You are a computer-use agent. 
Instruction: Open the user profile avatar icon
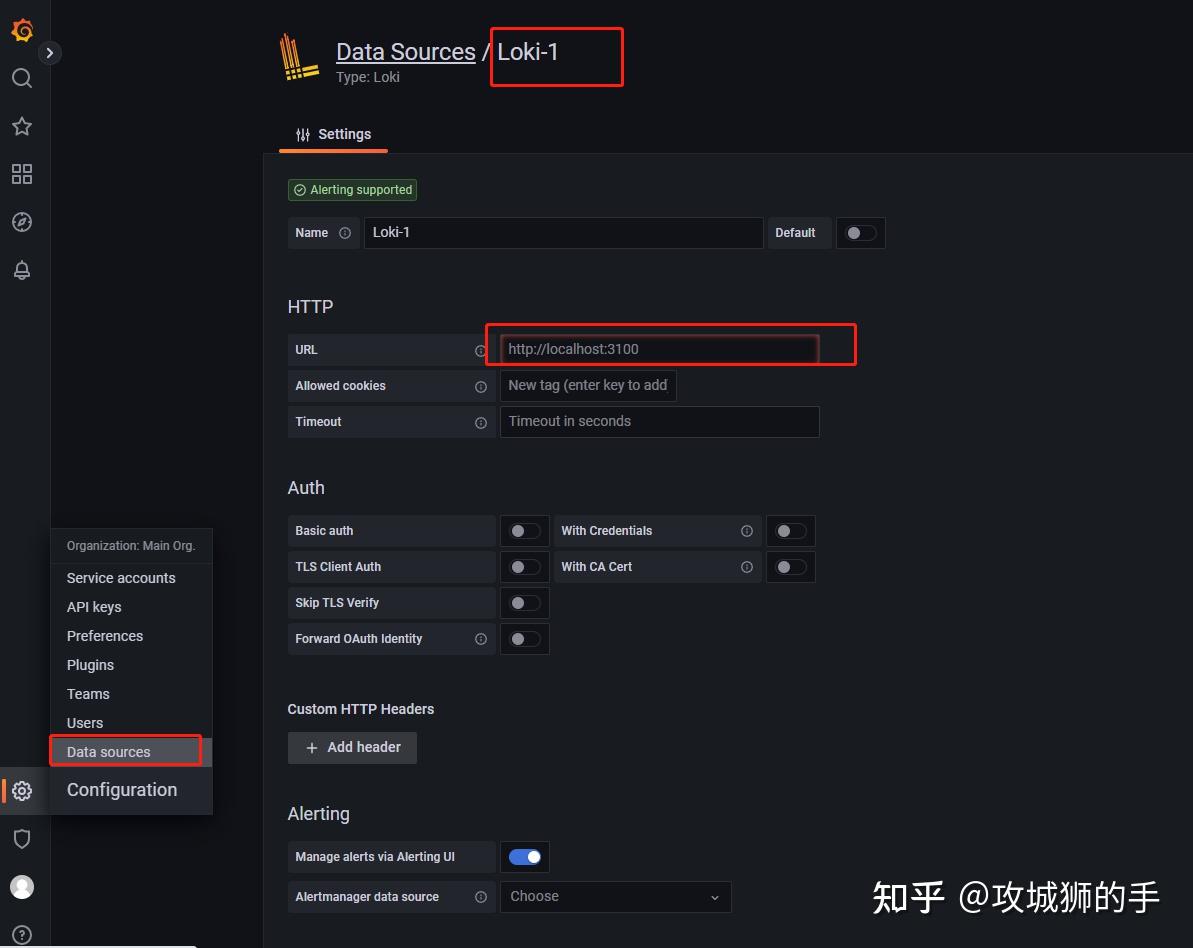pyautogui.click(x=22, y=886)
